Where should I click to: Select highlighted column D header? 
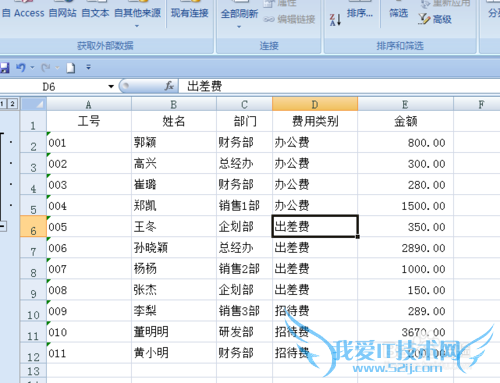click(x=315, y=104)
